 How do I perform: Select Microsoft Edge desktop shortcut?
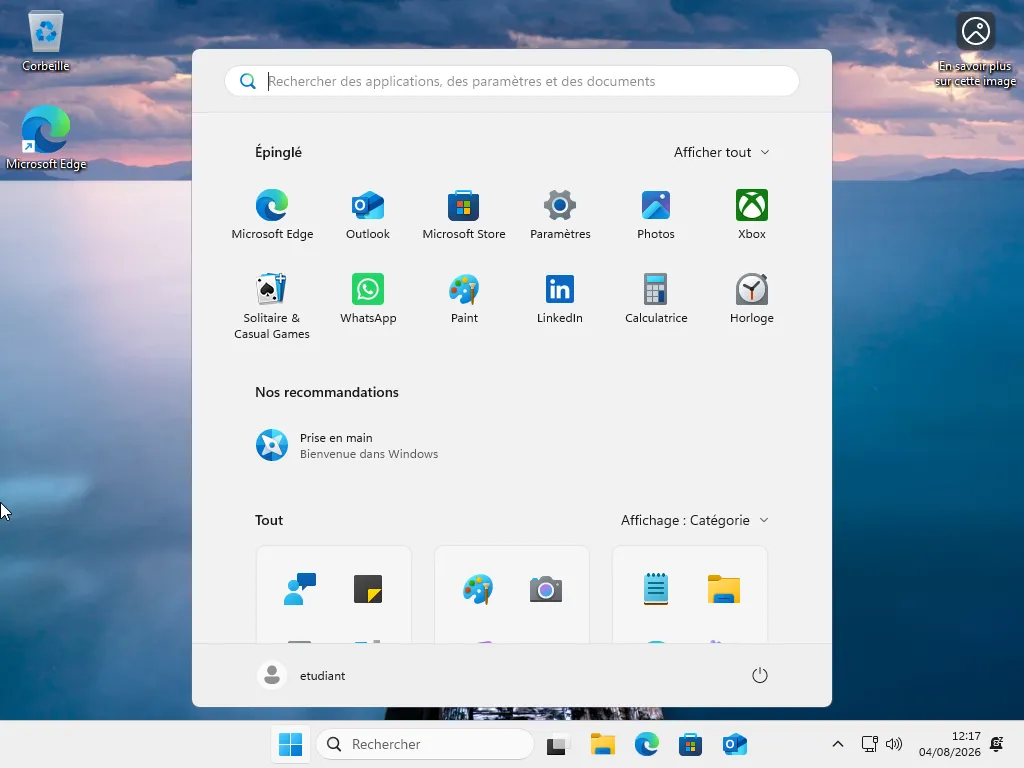(x=46, y=138)
